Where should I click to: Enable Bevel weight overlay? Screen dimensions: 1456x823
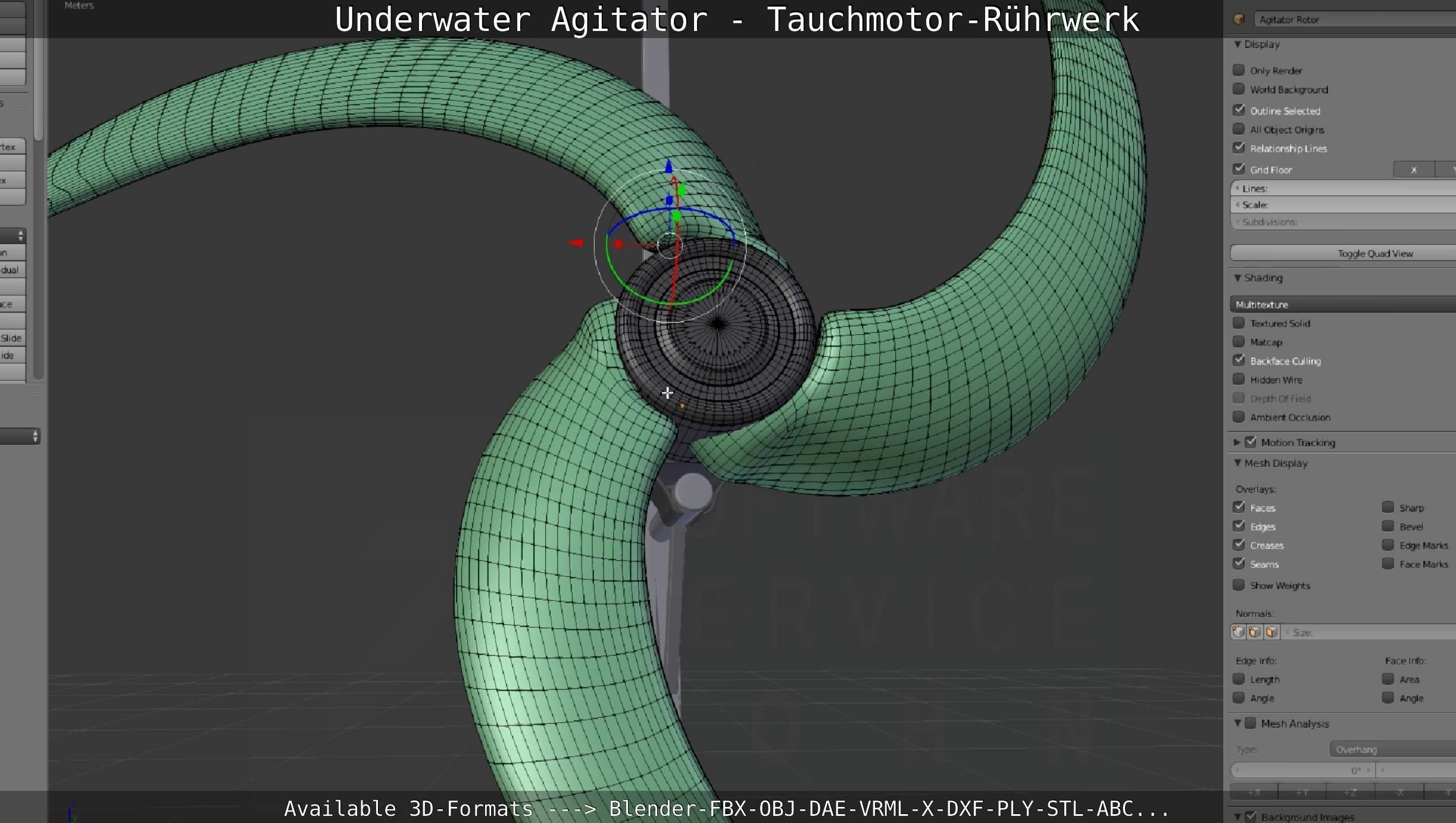click(x=1388, y=526)
